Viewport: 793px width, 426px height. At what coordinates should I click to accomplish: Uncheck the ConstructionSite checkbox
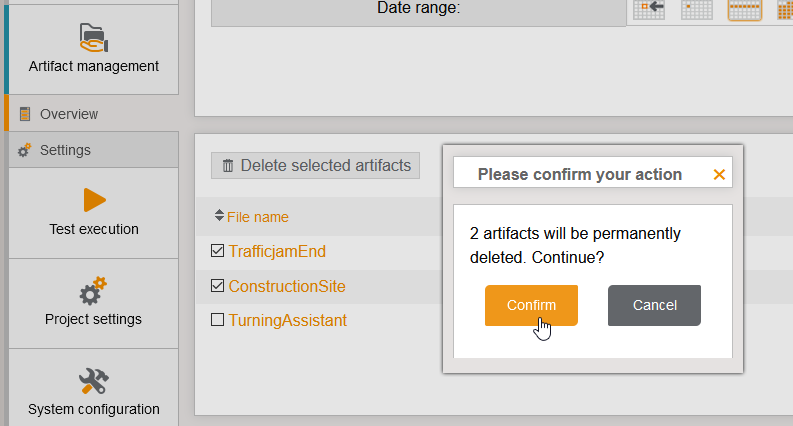[218, 286]
